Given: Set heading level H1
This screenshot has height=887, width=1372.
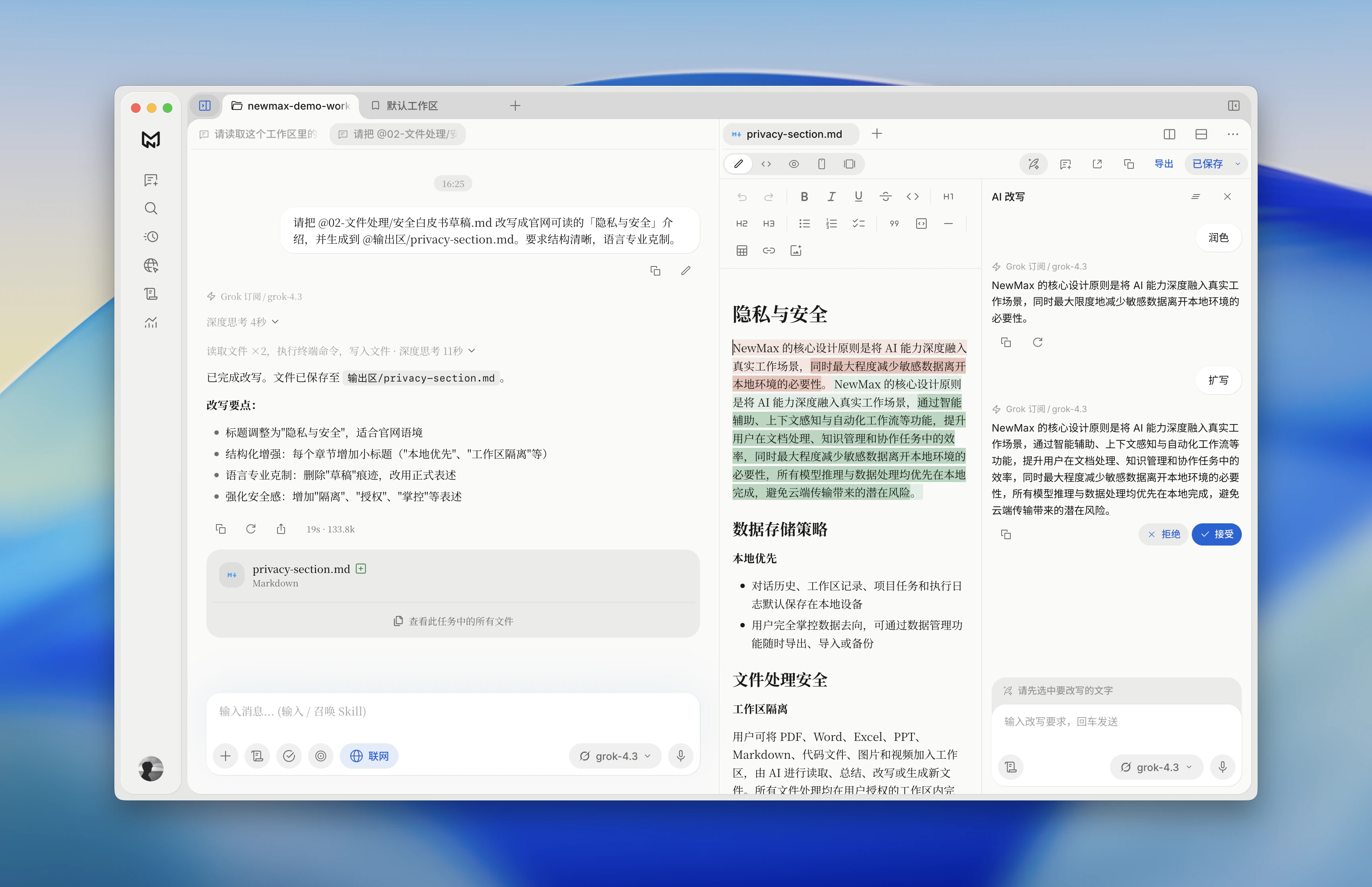Looking at the screenshot, I should [x=948, y=197].
